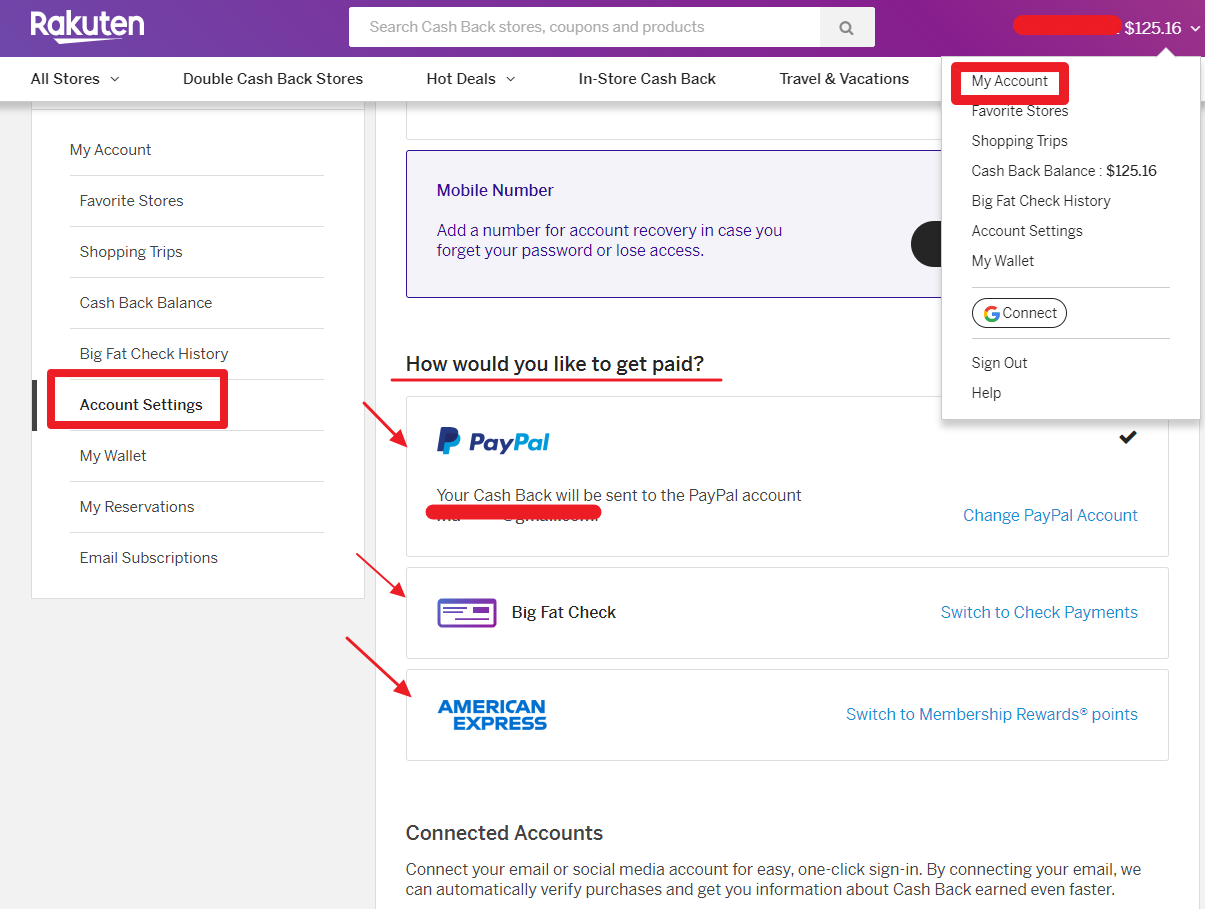Click the Big Fat Check icon
The width and height of the screenshot is (1205, 909).
coord(467,612)
